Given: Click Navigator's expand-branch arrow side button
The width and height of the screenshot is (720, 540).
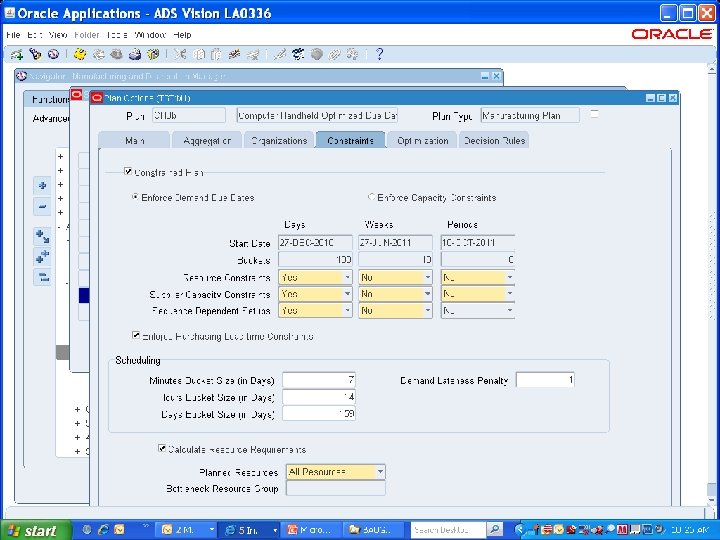Looking at the screenshot, I should click(42, 236).
